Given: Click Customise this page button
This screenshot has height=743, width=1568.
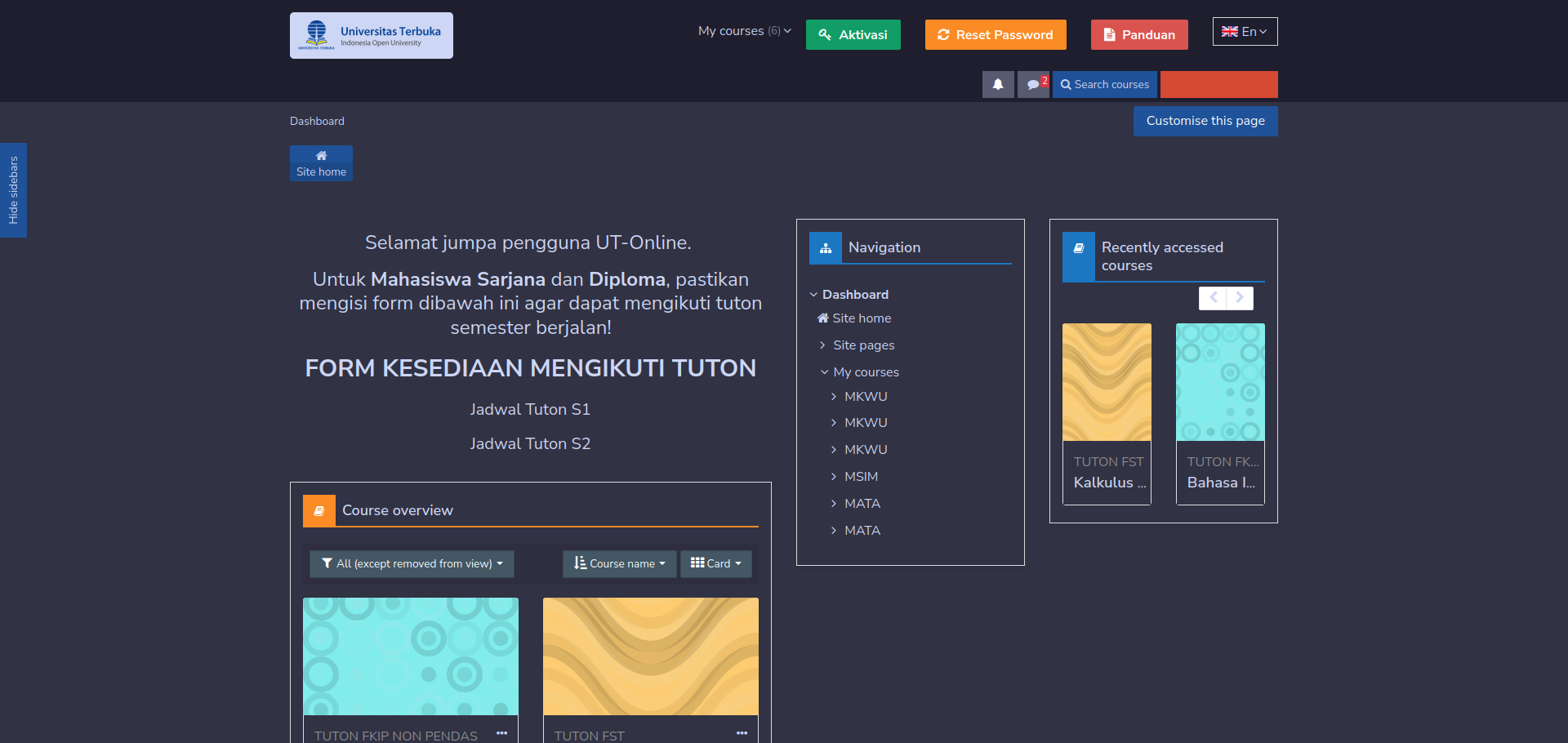Looking at the screenshot, I should [x=1205, y=121].
